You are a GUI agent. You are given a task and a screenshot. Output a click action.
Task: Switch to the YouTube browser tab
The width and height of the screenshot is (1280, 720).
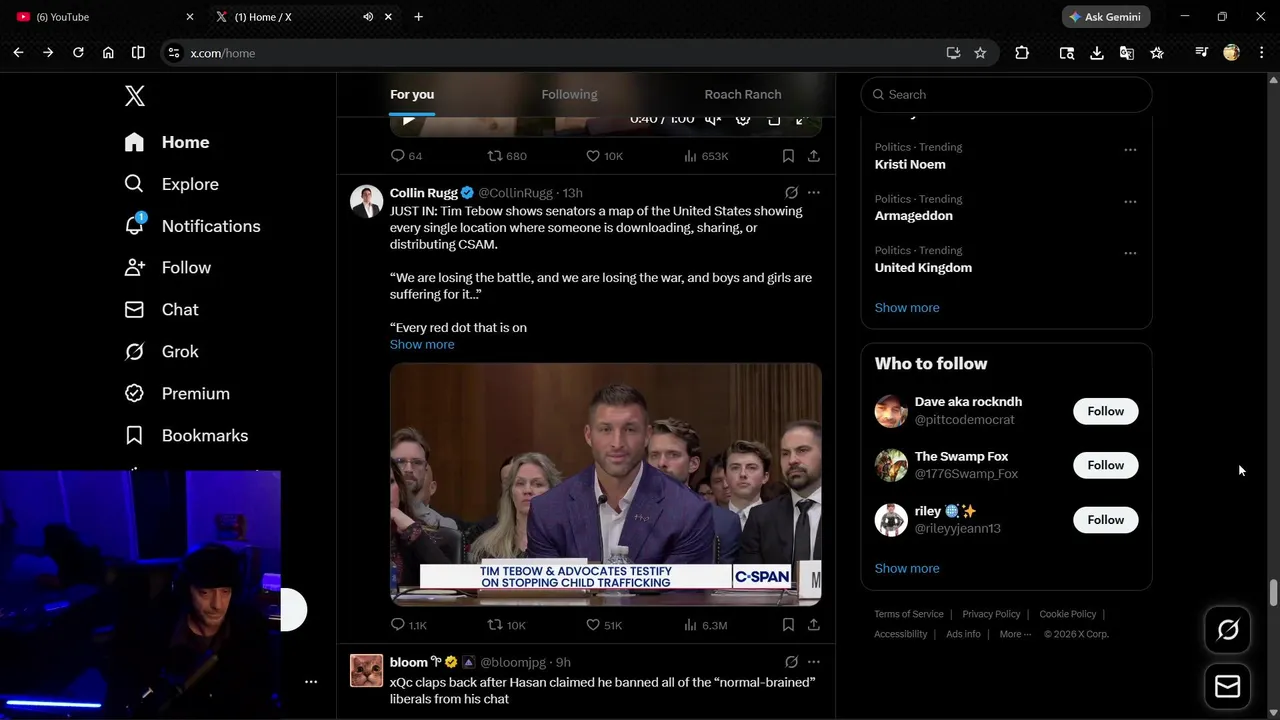tap(104, 17)
